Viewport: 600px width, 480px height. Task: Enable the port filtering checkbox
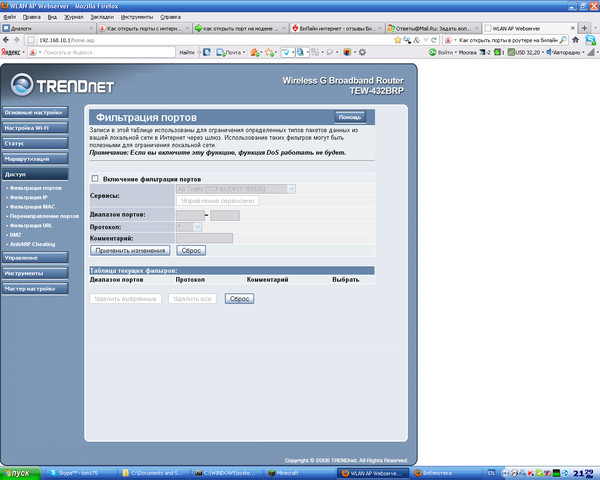[95, 178]
